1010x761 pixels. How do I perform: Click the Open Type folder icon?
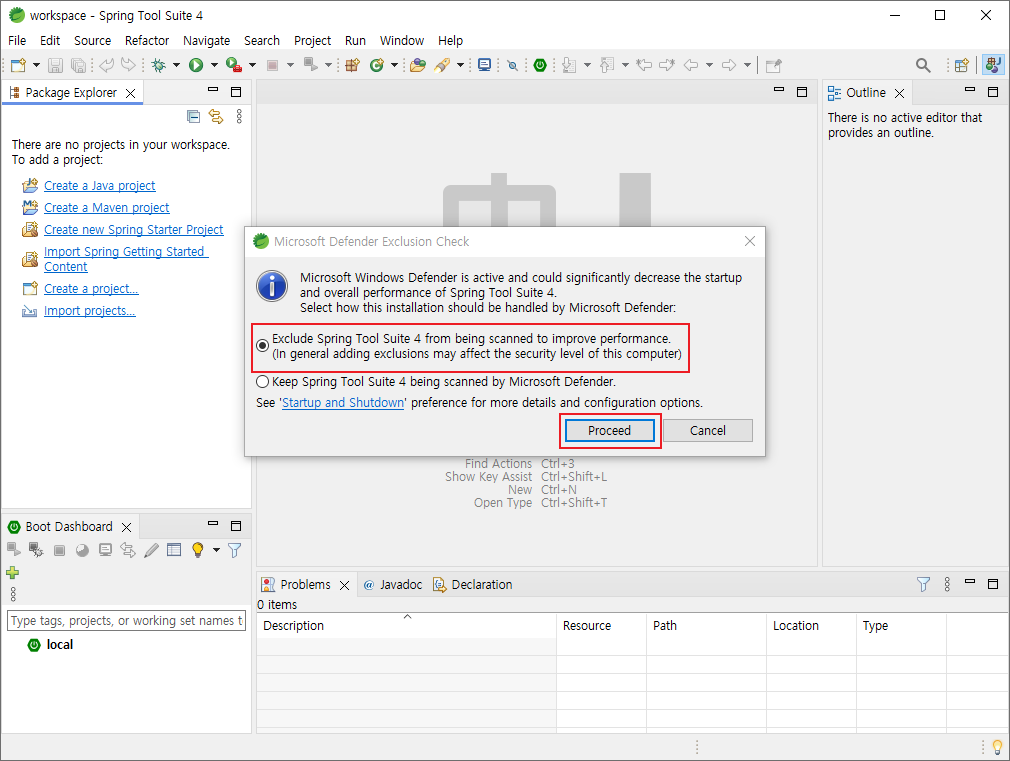(x=418, y=65)
